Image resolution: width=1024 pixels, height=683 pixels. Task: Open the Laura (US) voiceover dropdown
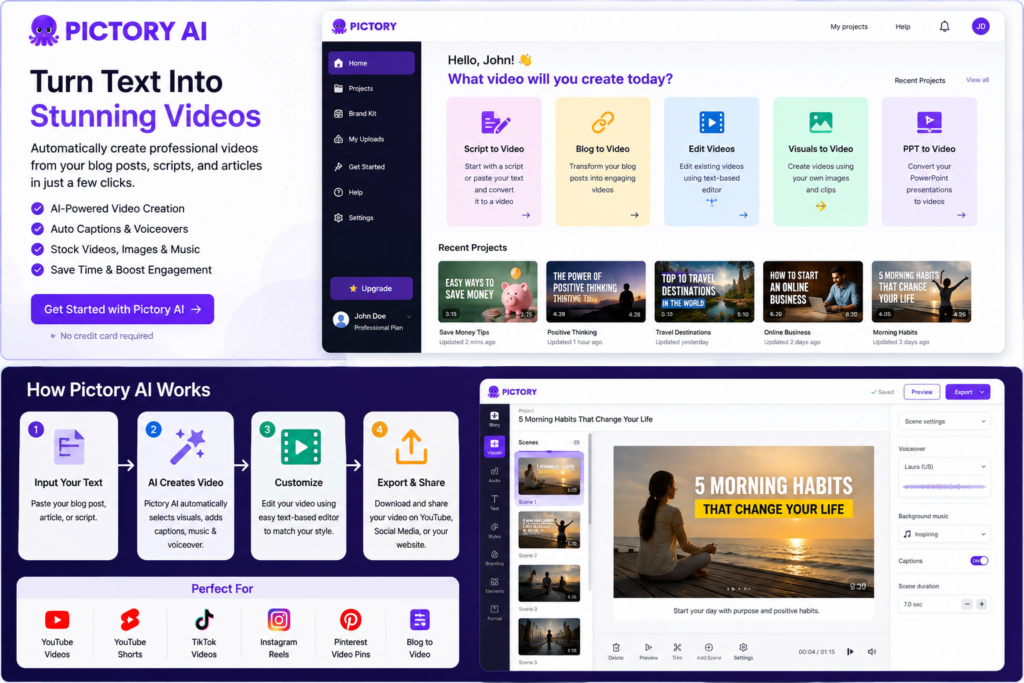point(944,467)
